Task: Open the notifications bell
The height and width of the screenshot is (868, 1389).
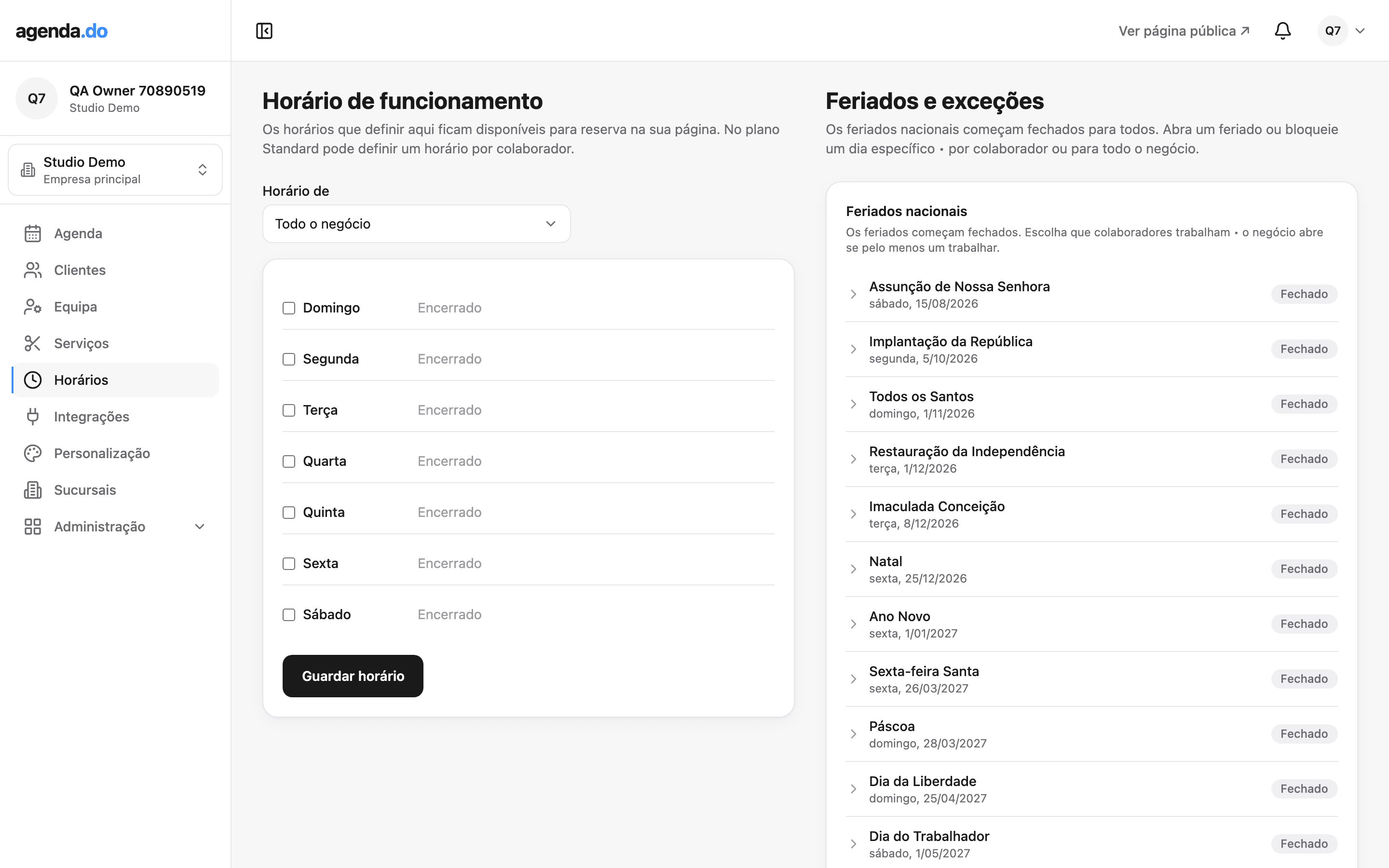Action: [1282, 31]
